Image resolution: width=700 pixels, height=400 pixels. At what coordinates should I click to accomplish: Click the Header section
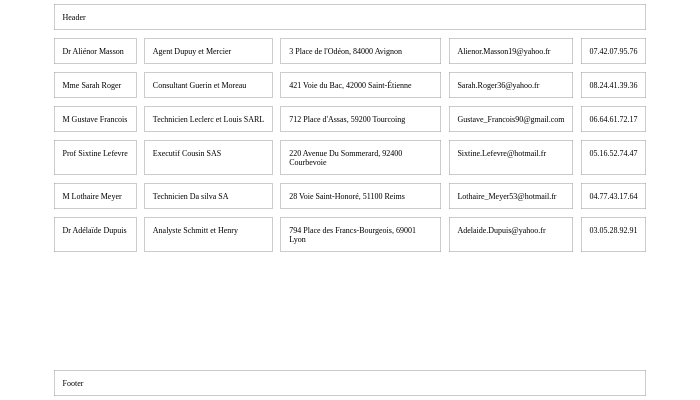349,17
